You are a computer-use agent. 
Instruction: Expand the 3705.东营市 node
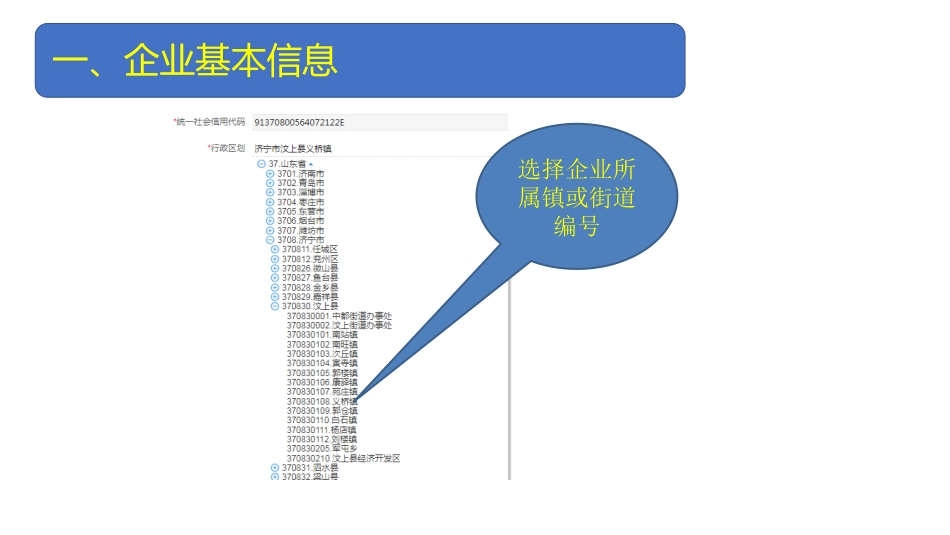(x=270, y=211)
